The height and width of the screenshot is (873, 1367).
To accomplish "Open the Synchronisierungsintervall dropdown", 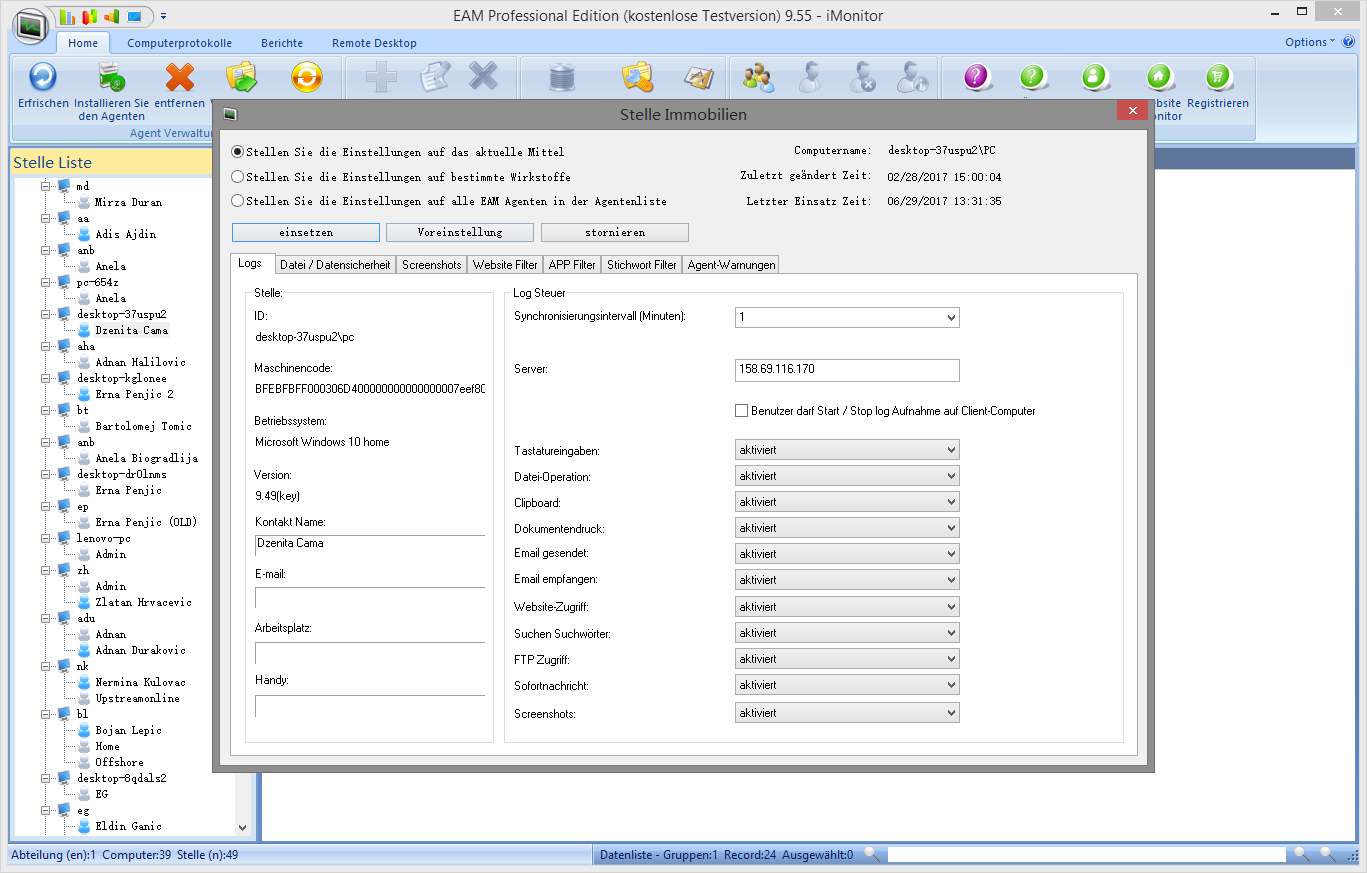I will (847, 318).
